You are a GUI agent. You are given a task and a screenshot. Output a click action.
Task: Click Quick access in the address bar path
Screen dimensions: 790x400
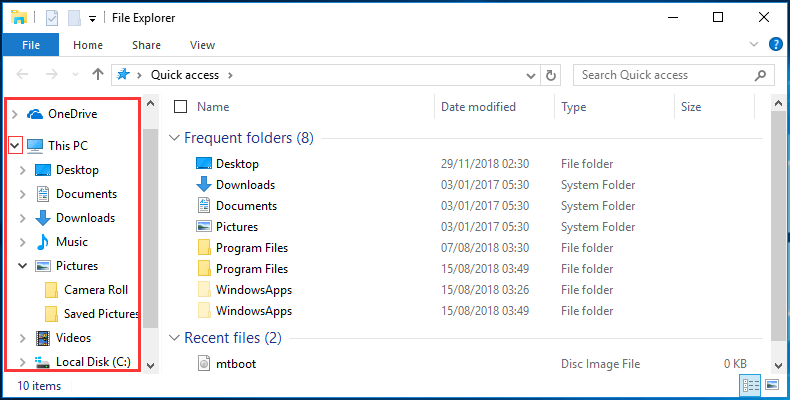[185, 75]
